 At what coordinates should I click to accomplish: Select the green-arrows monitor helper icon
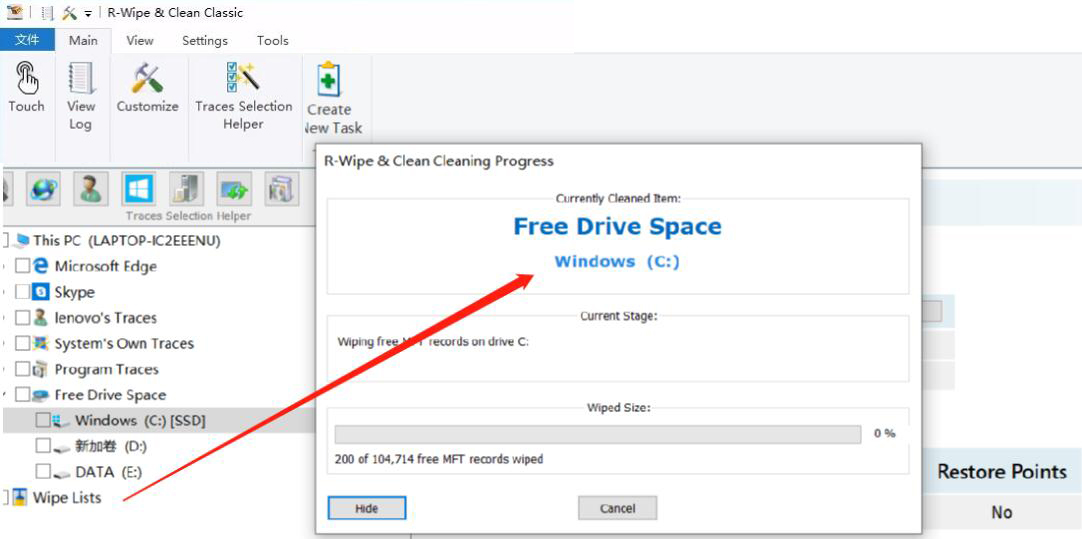(234, 188)
